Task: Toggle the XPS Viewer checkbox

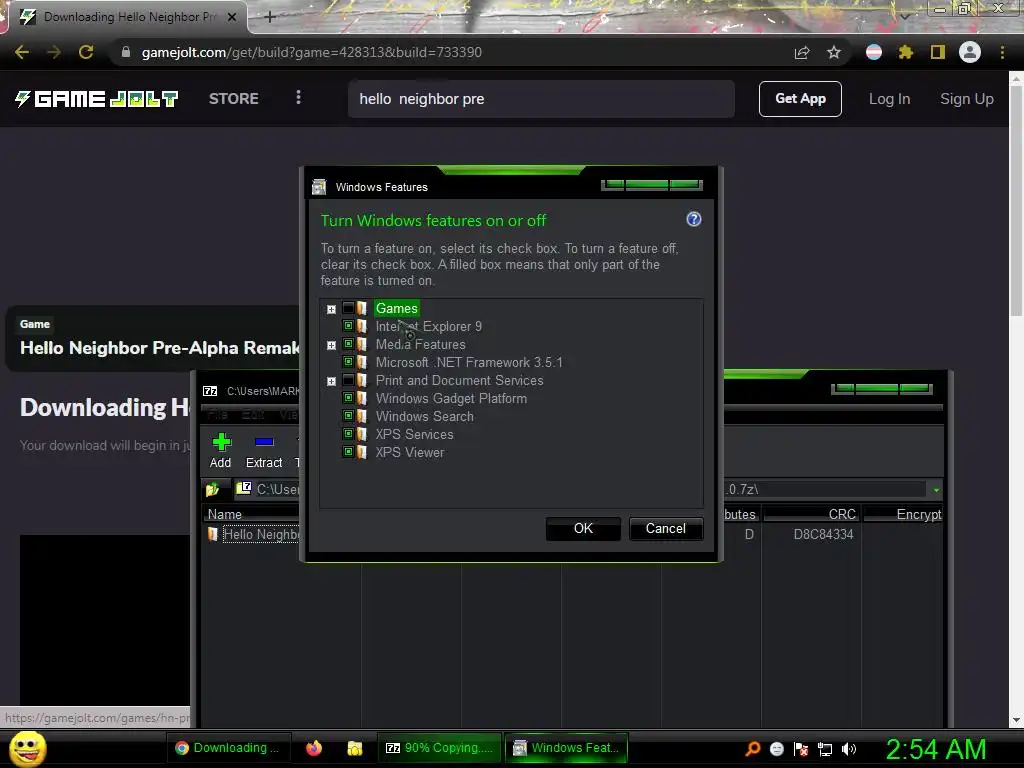Action: click(348, 452)
